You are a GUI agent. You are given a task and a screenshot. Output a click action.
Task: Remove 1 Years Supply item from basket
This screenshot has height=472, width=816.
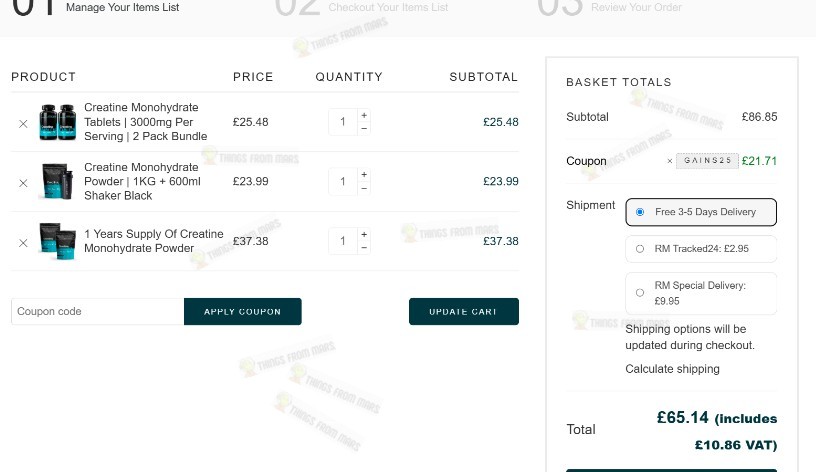(23, 243)
